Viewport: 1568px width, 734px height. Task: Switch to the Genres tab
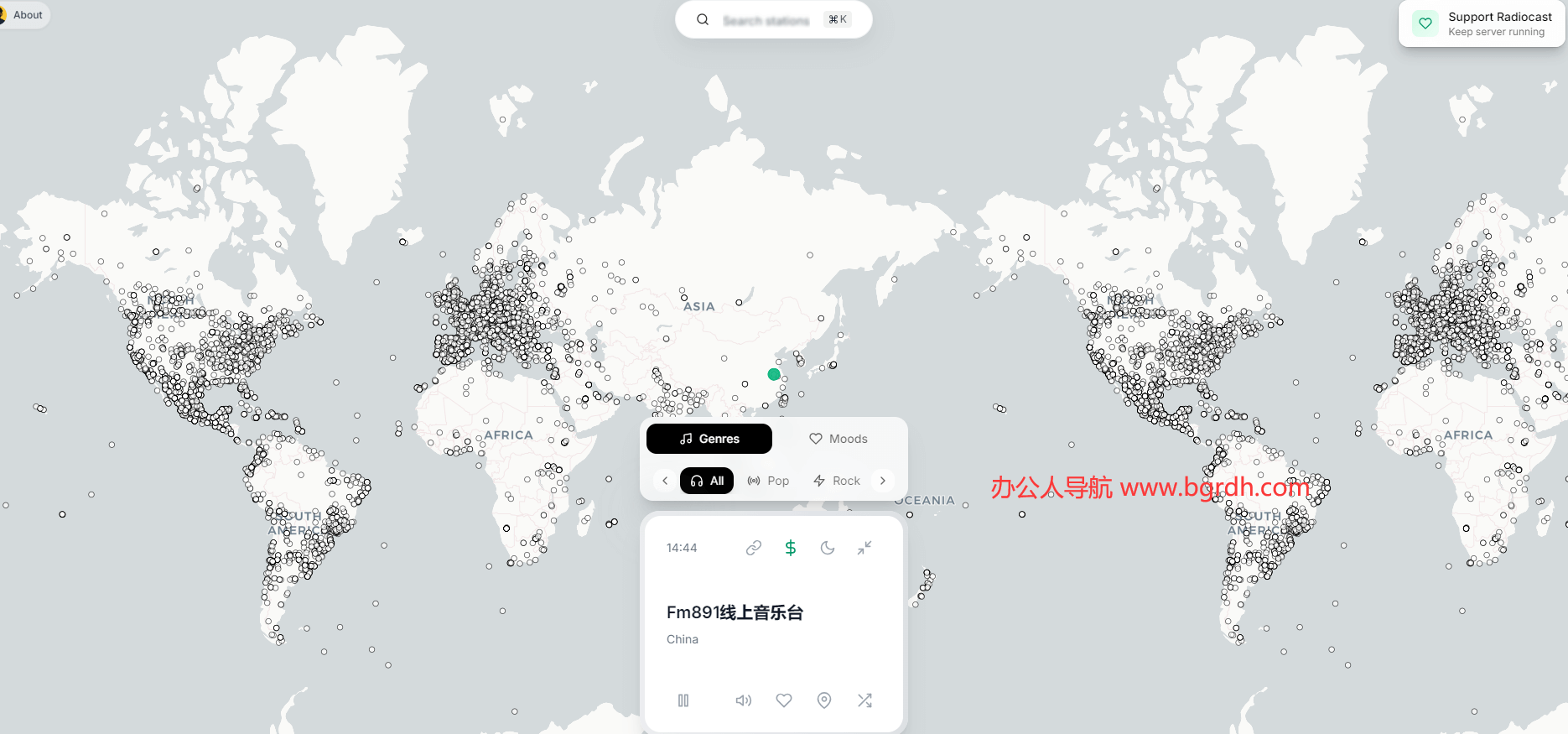click(x=709, y=439)
